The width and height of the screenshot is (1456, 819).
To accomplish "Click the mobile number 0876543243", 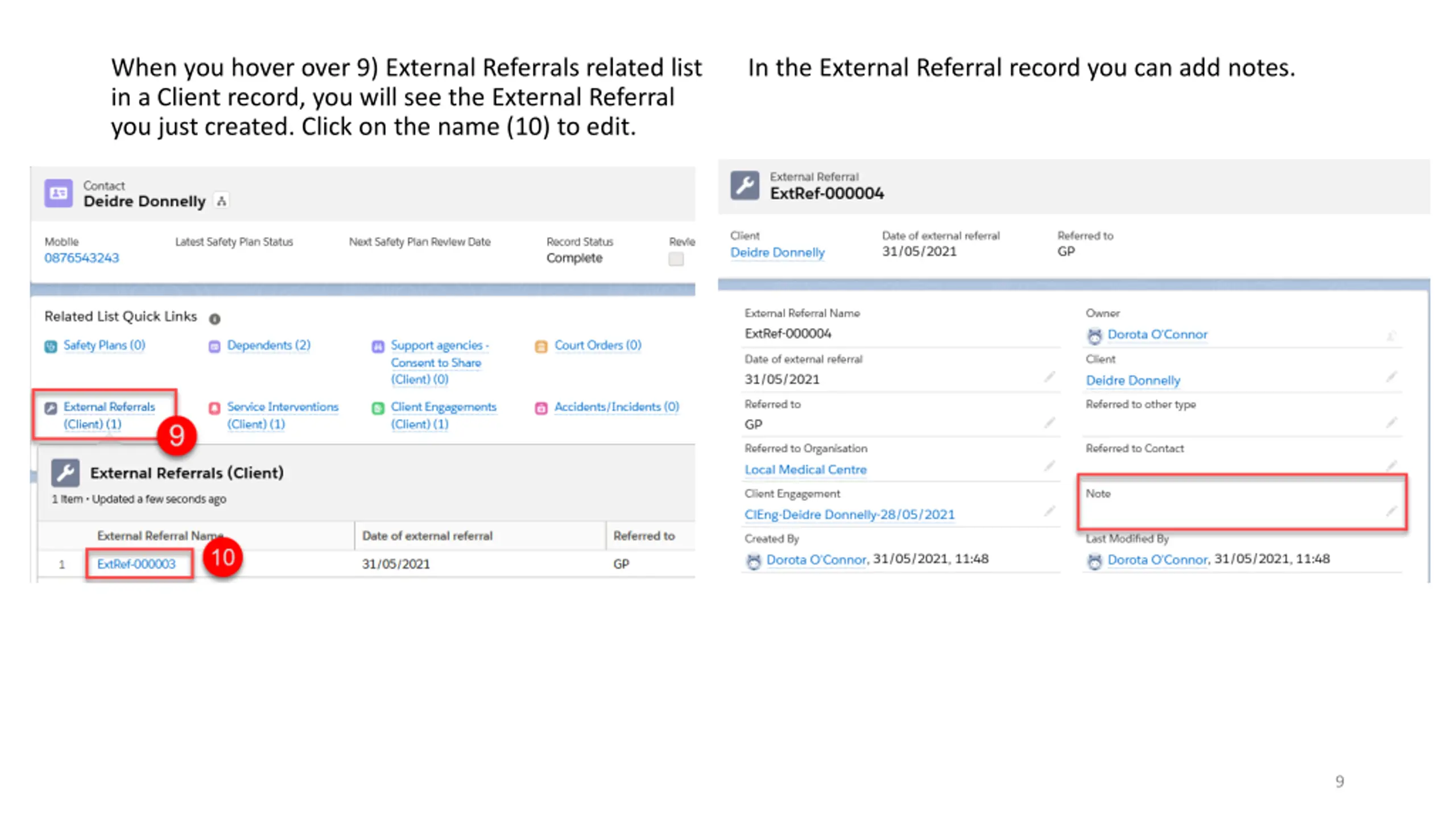I will pyautogui.click(x=82, y=258).
